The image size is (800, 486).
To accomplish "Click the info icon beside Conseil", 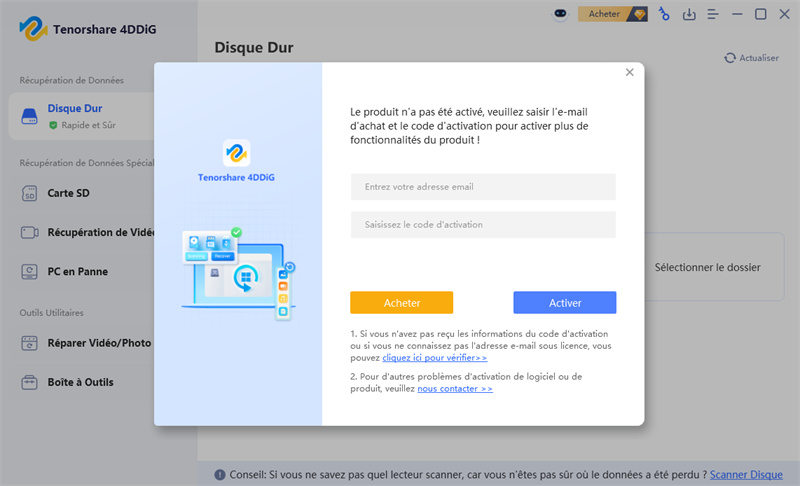I will 220,475.
